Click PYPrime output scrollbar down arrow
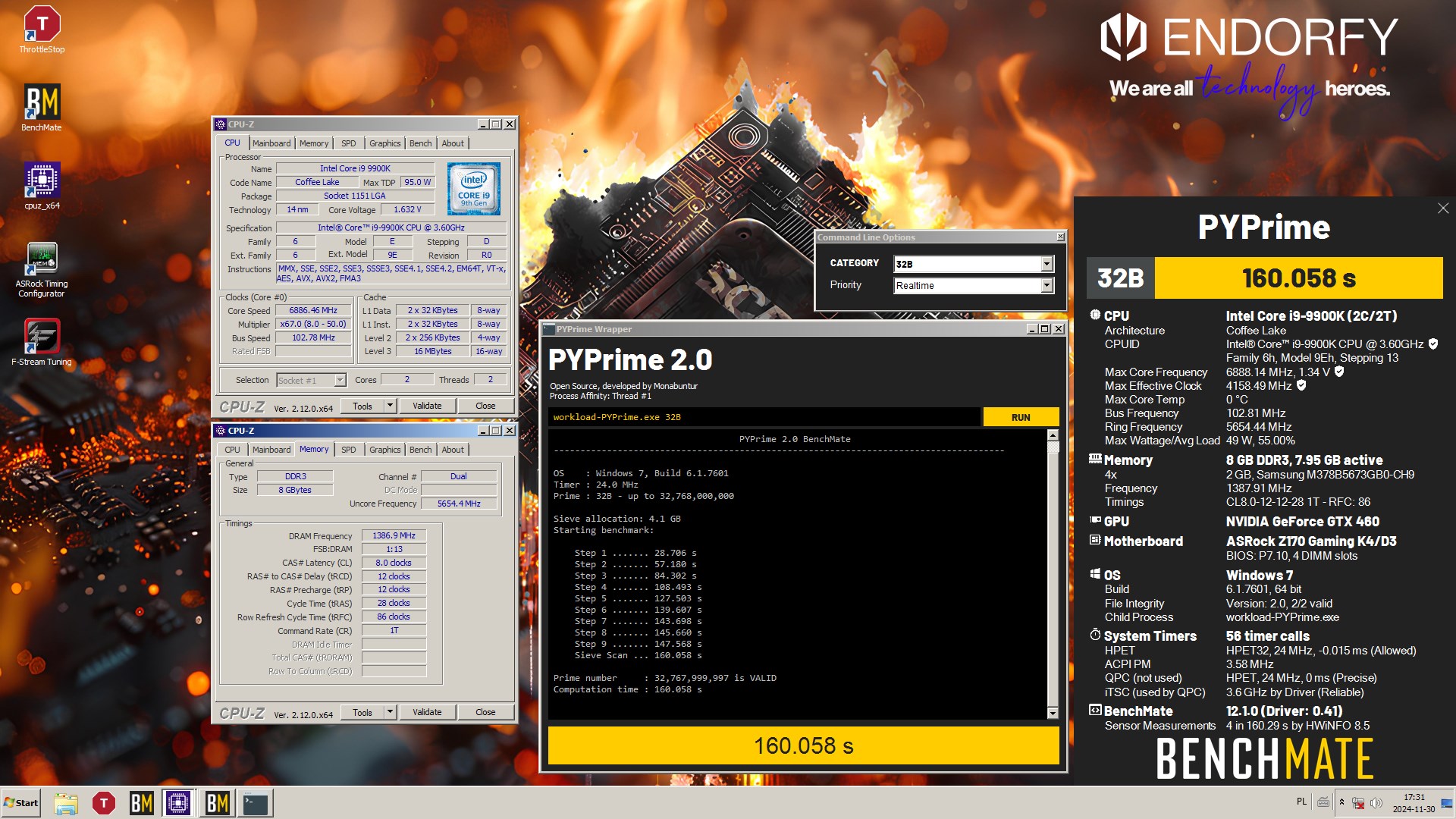The width and height of the screenshot is (1456, 819). pyautogui.click(x=1053, y=713)
